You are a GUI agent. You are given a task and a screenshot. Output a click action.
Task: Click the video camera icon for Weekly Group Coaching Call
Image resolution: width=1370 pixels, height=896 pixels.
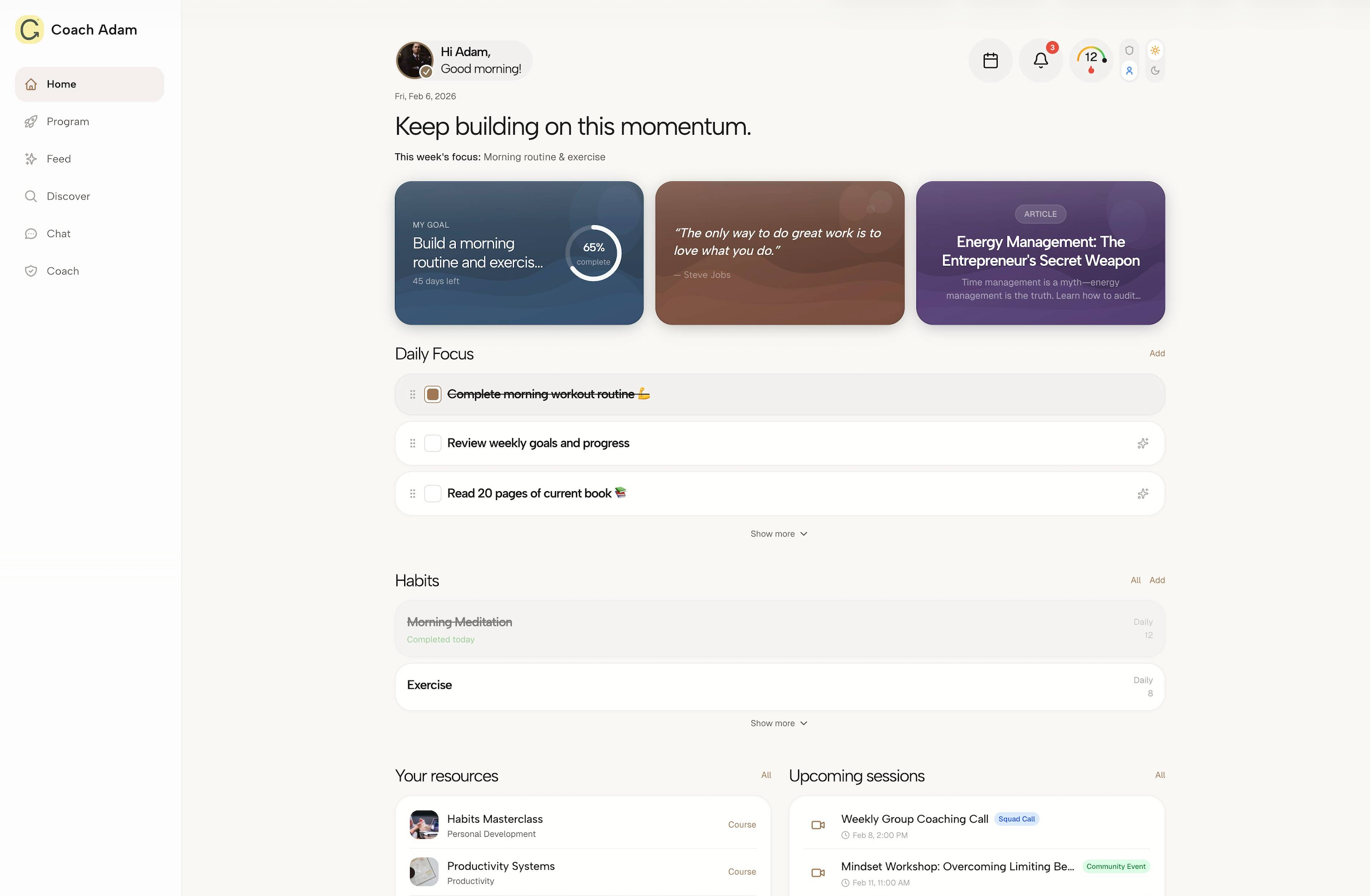point(818,825)
